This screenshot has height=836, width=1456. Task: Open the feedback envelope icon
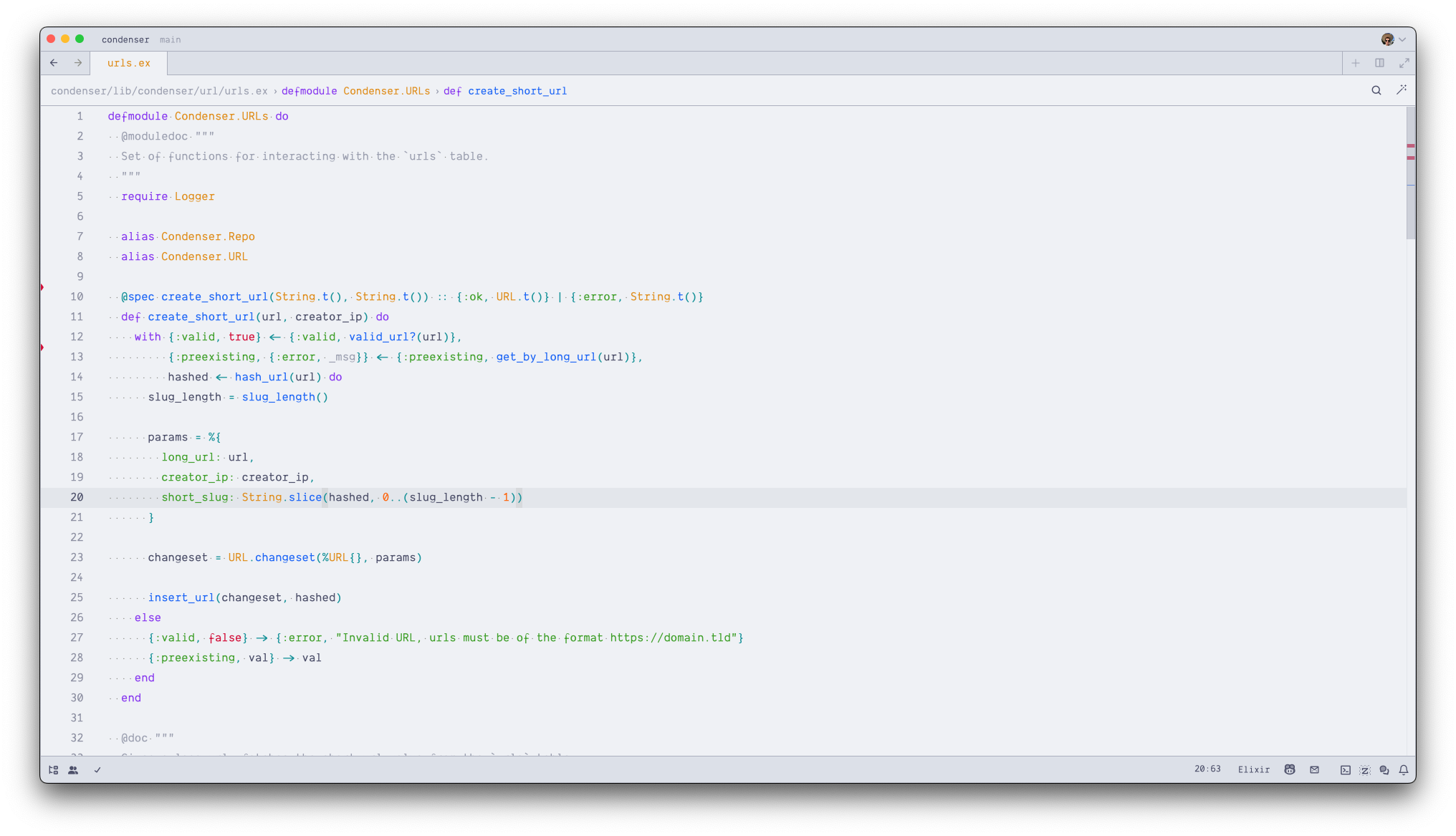(x=1314, y=769)
